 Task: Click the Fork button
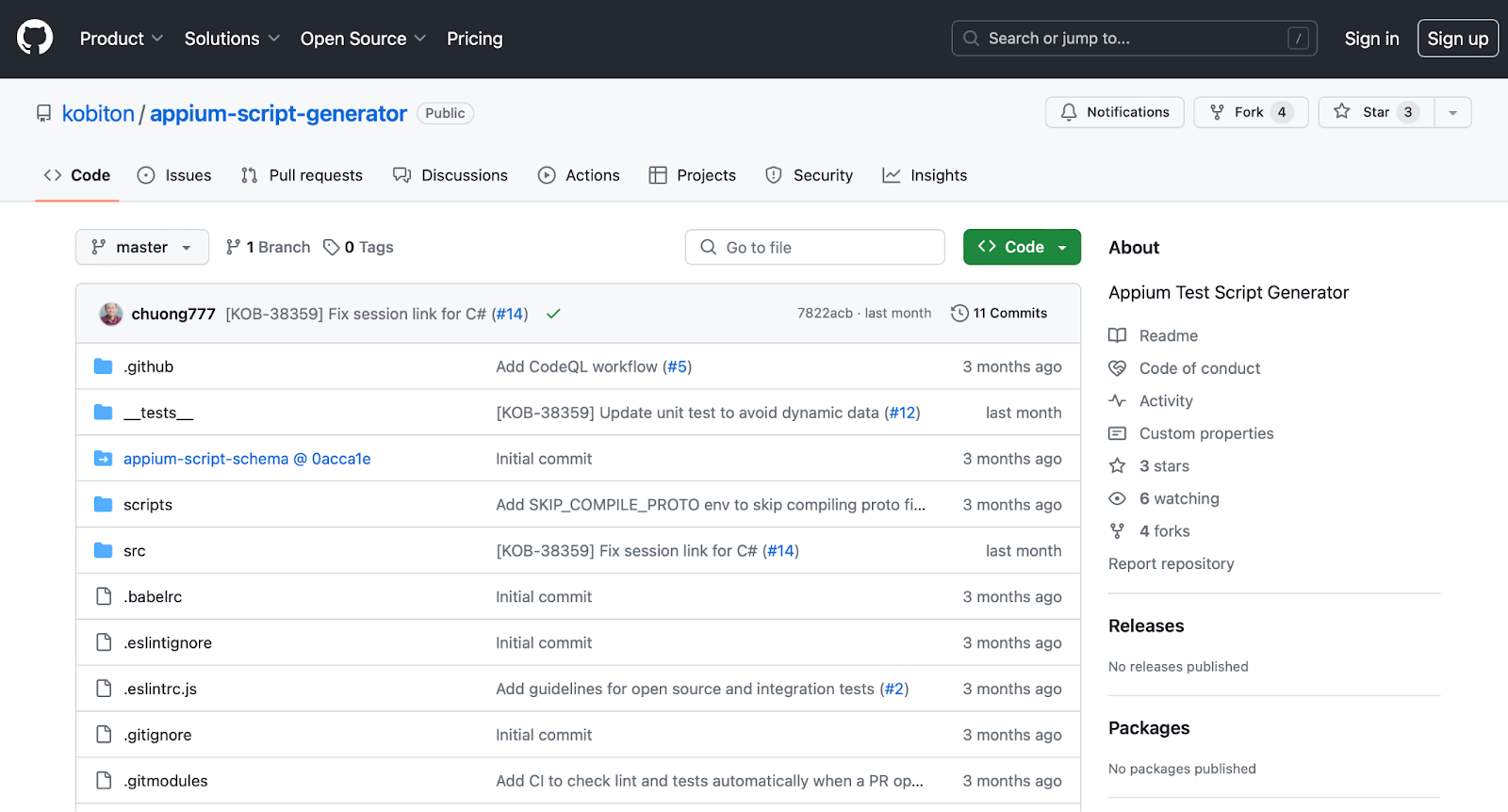[1251, 112]
